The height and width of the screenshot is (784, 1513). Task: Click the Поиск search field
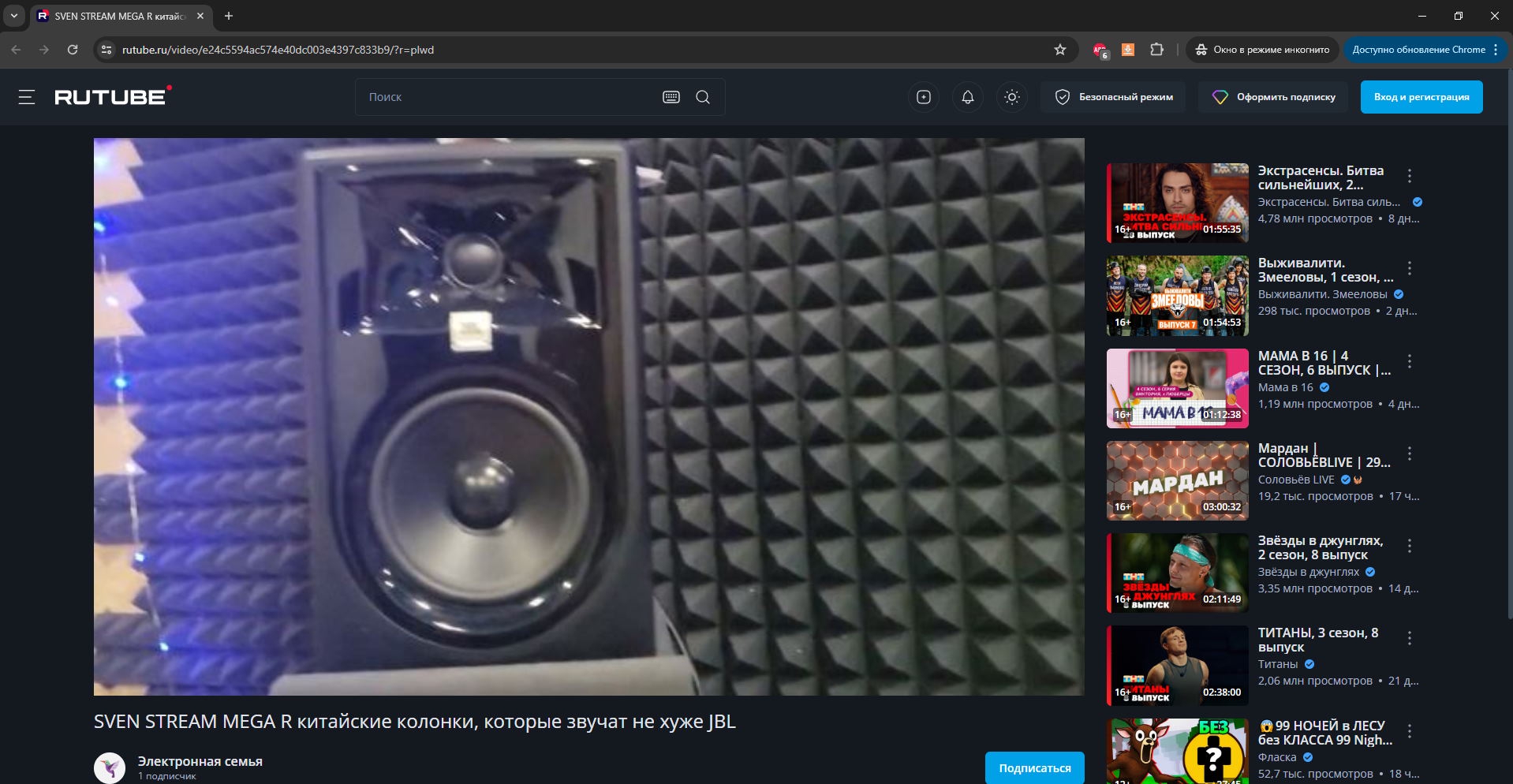coord(505,97)
